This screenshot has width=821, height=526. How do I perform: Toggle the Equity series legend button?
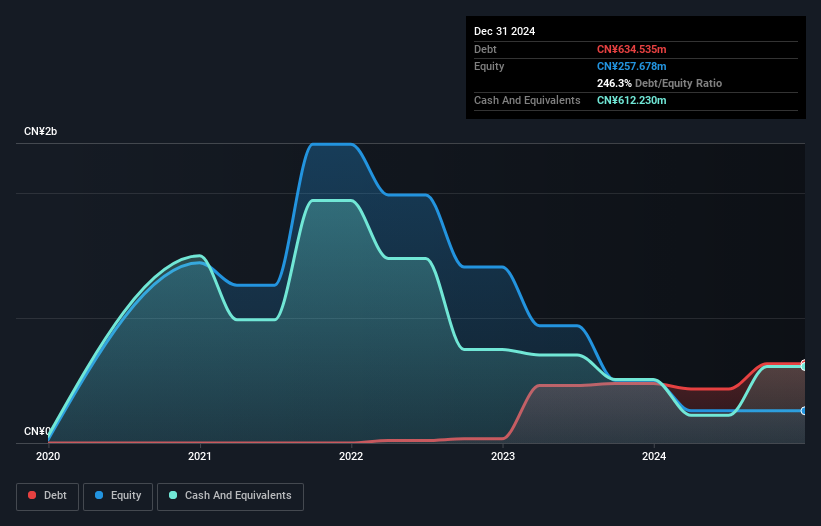coord(118,496)
